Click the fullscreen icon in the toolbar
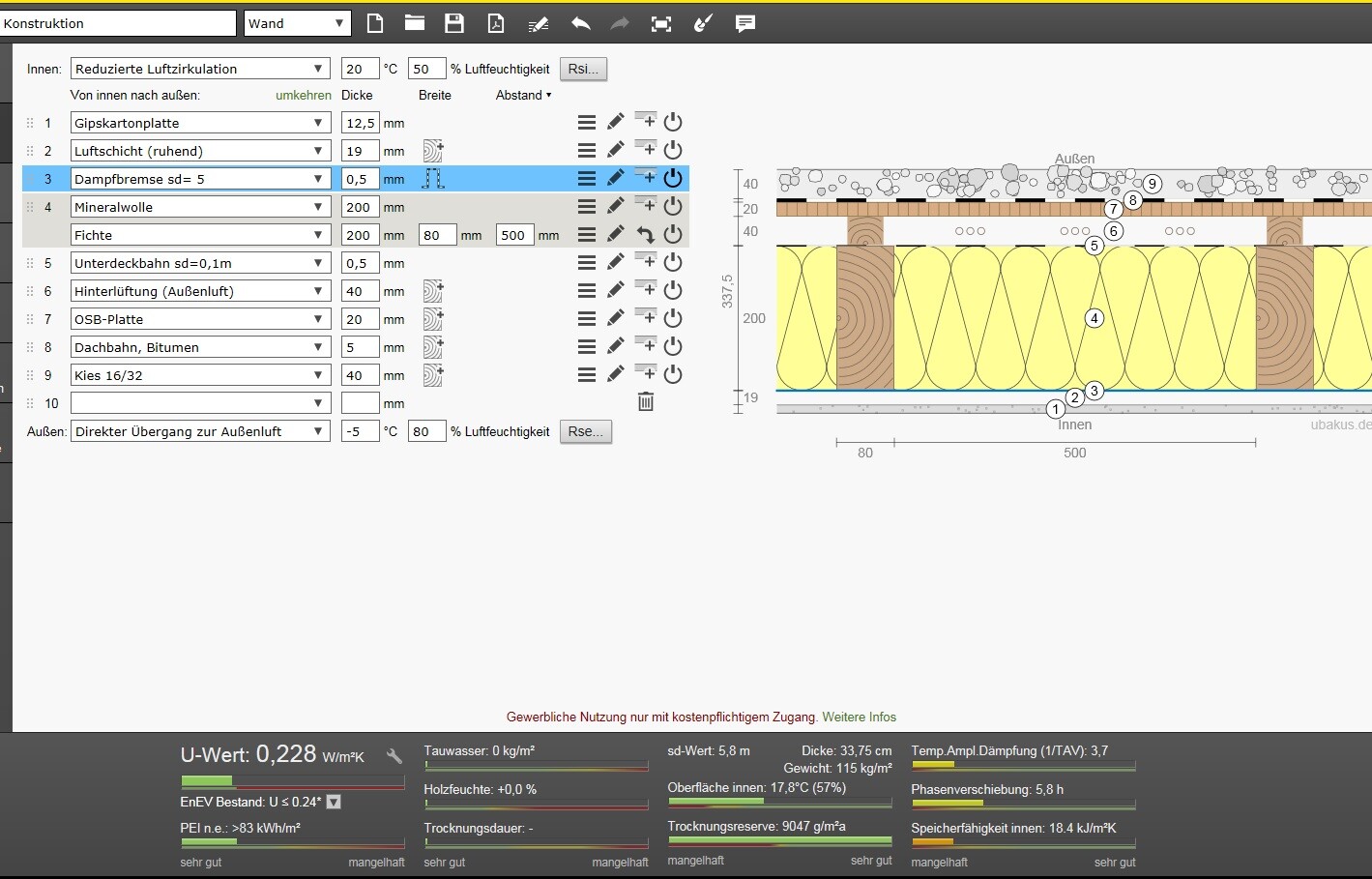 click(661, 24)
